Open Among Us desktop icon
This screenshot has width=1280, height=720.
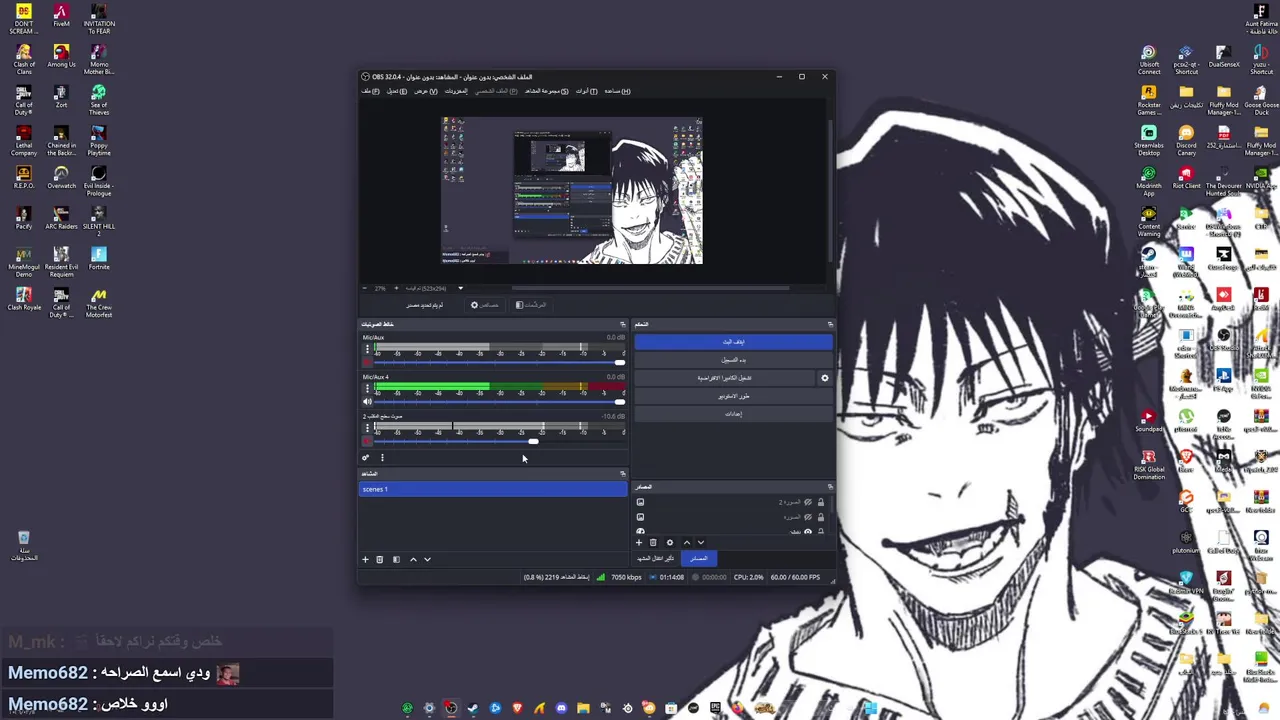(x=61, y=55)
